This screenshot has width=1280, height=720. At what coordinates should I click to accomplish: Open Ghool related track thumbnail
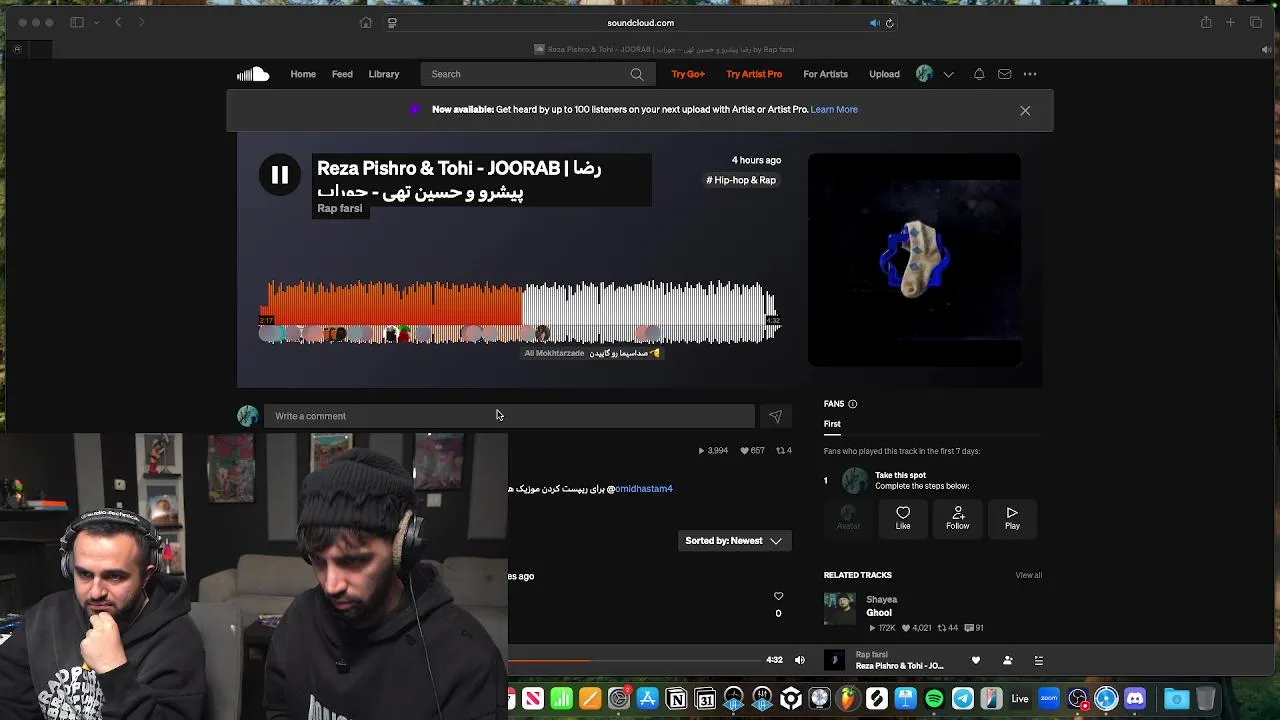[x=840, y=609]
